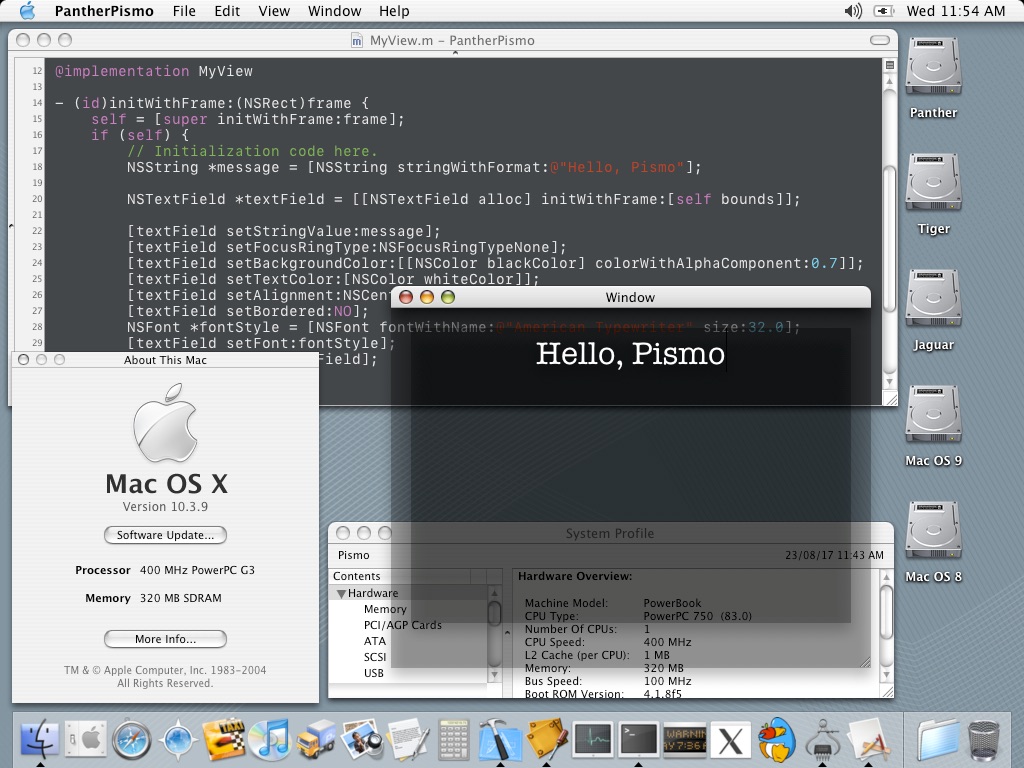Switch to the PantherPismo app Dock icon
Viewport: 1024px width, 768px height.
869,739
